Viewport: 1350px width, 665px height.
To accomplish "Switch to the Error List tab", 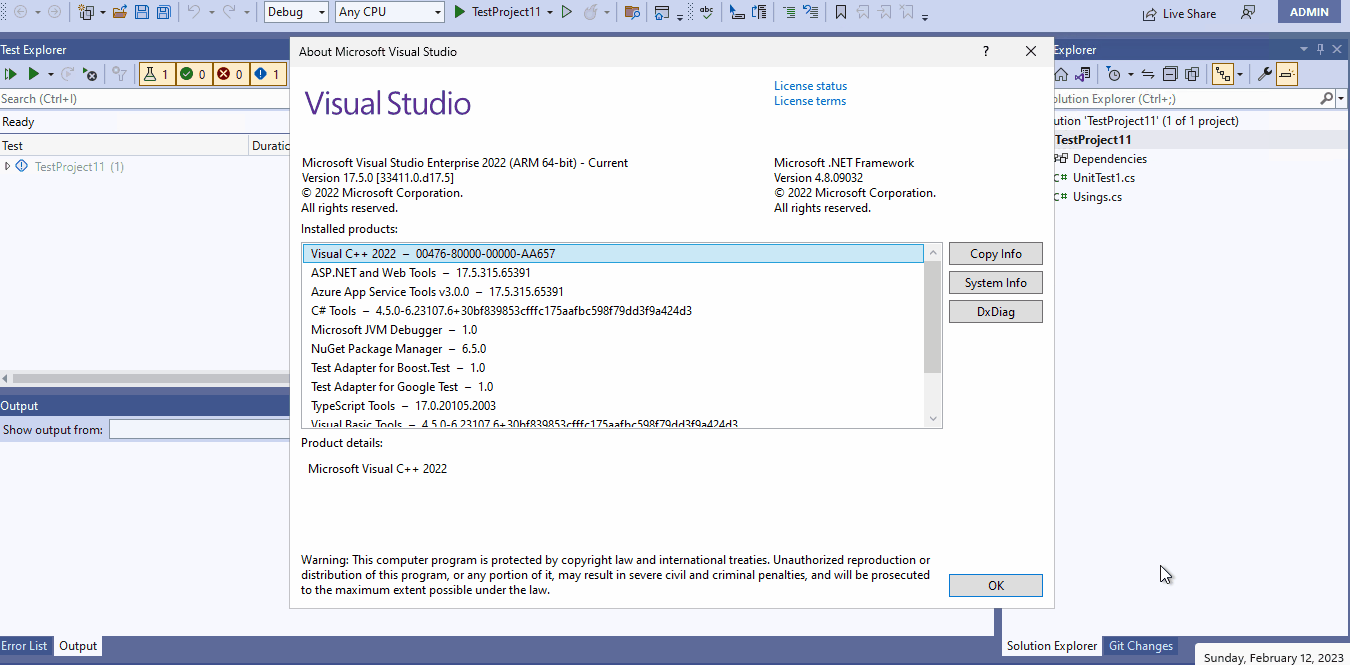I will tap(25, 645).
